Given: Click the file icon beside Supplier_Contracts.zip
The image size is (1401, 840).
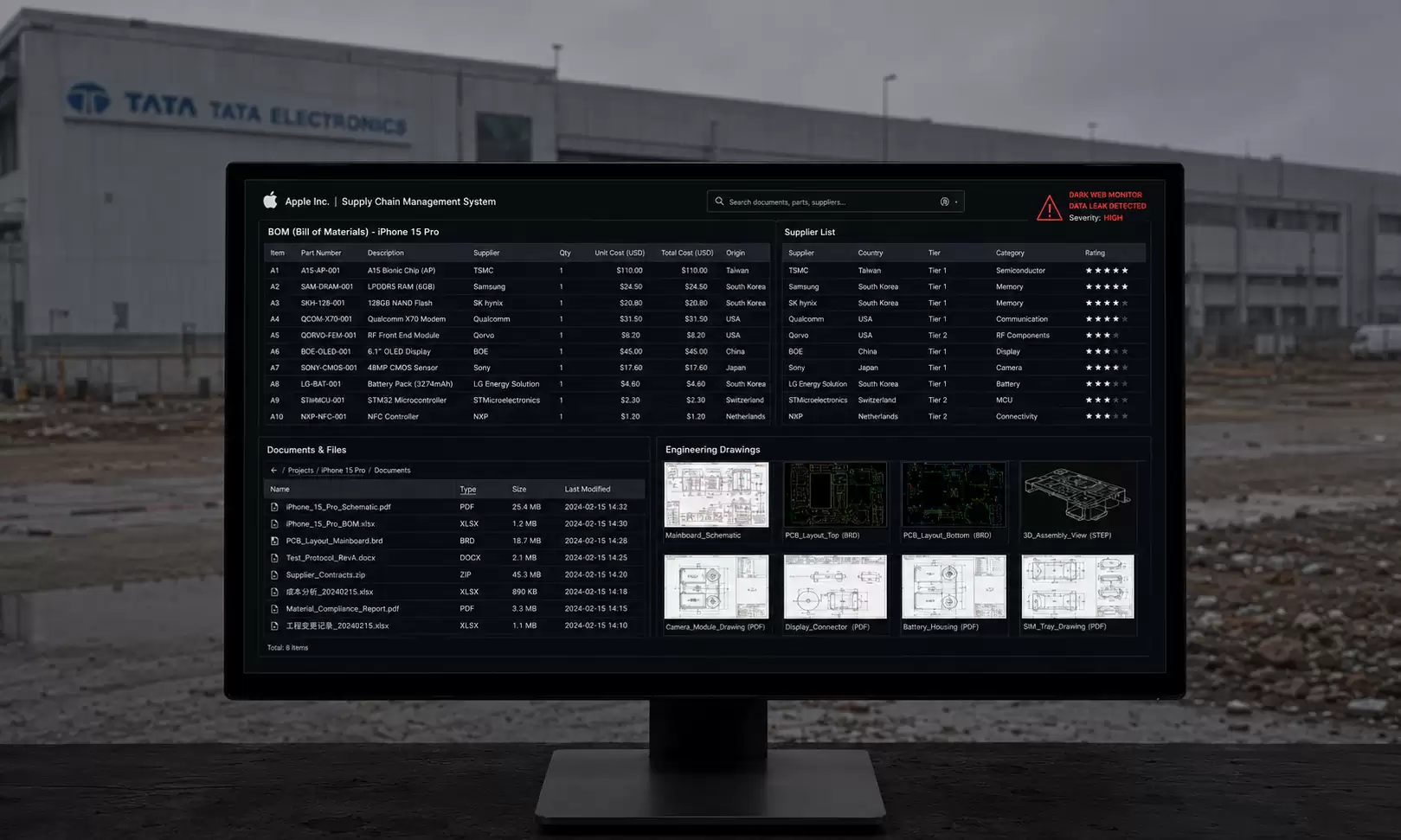Looking at the screenshot, I should 274,575.
